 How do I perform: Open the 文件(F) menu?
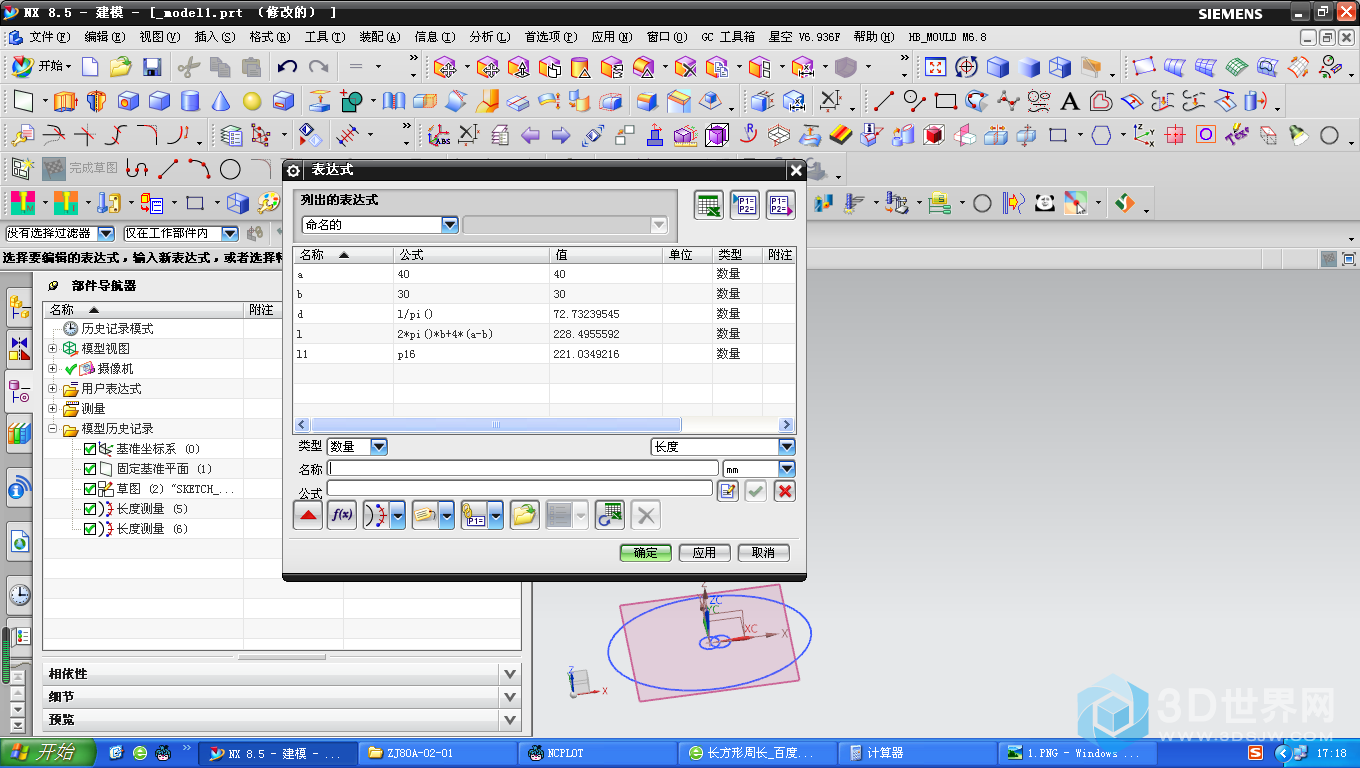(x=49, y=37)
